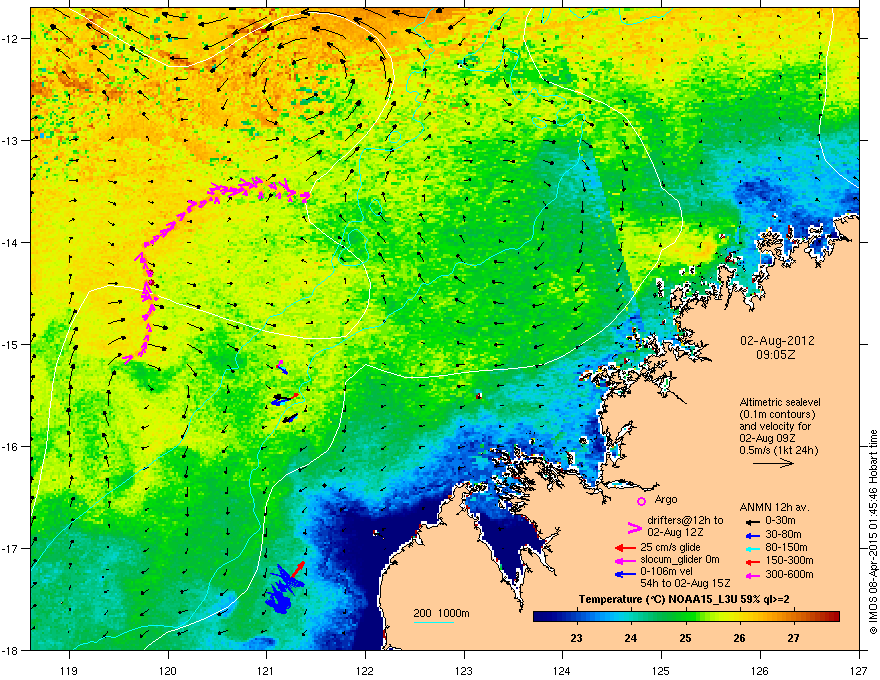This screenshot has width=880, height=680.
Task: Click the latitude axis label -16
Action: click(x=10, y=447)
